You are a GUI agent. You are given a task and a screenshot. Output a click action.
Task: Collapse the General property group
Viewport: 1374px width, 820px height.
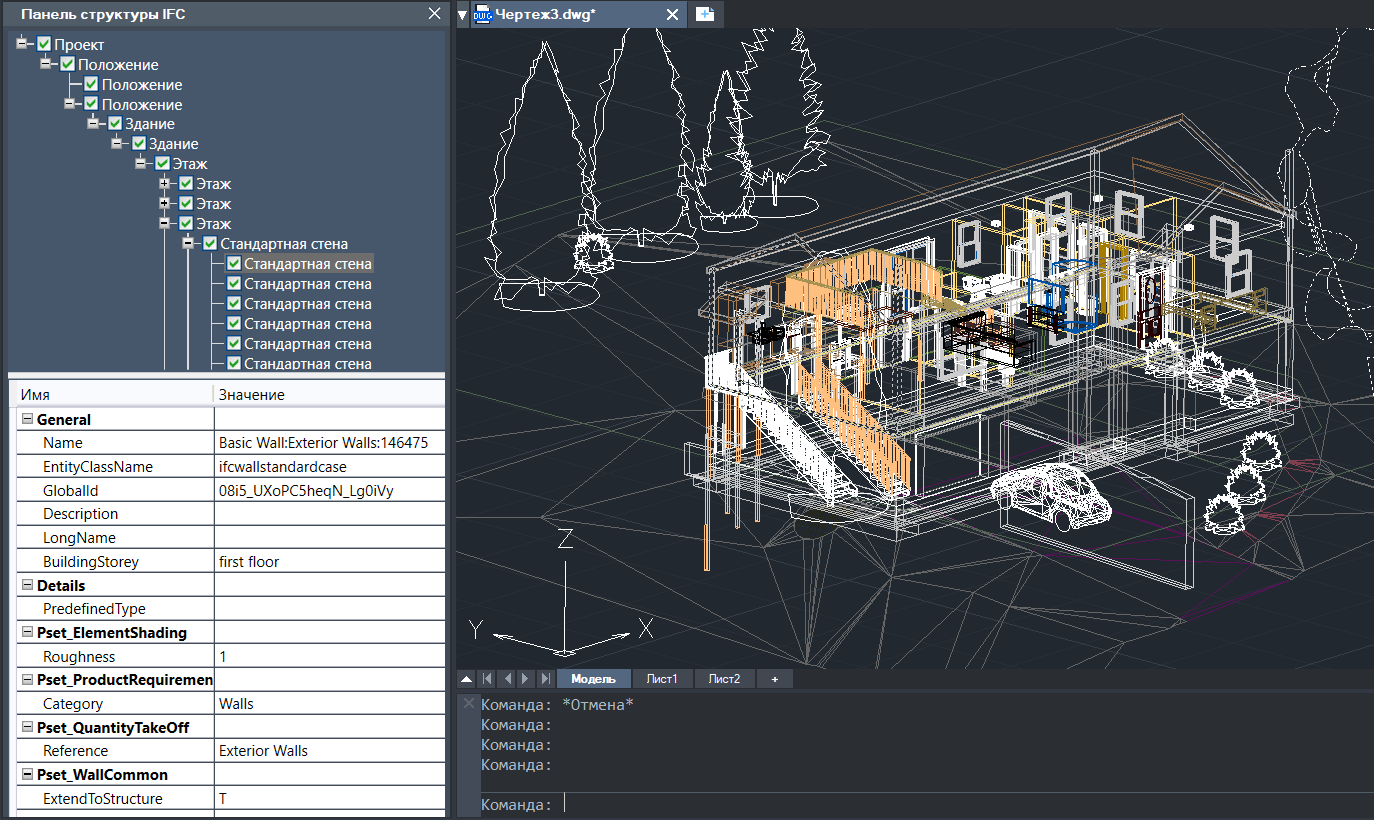click(x=27, y=420)
